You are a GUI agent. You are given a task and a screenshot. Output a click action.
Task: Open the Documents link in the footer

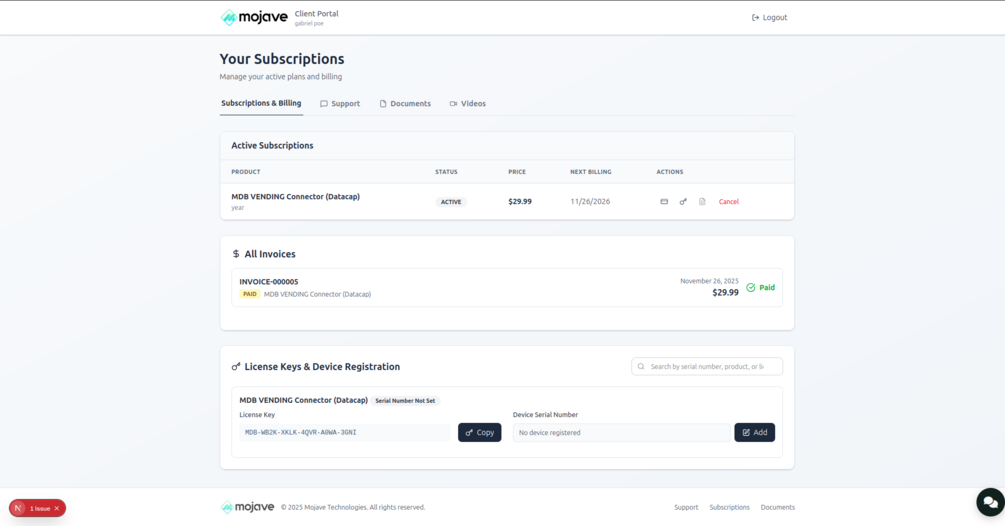click(777, 507)
